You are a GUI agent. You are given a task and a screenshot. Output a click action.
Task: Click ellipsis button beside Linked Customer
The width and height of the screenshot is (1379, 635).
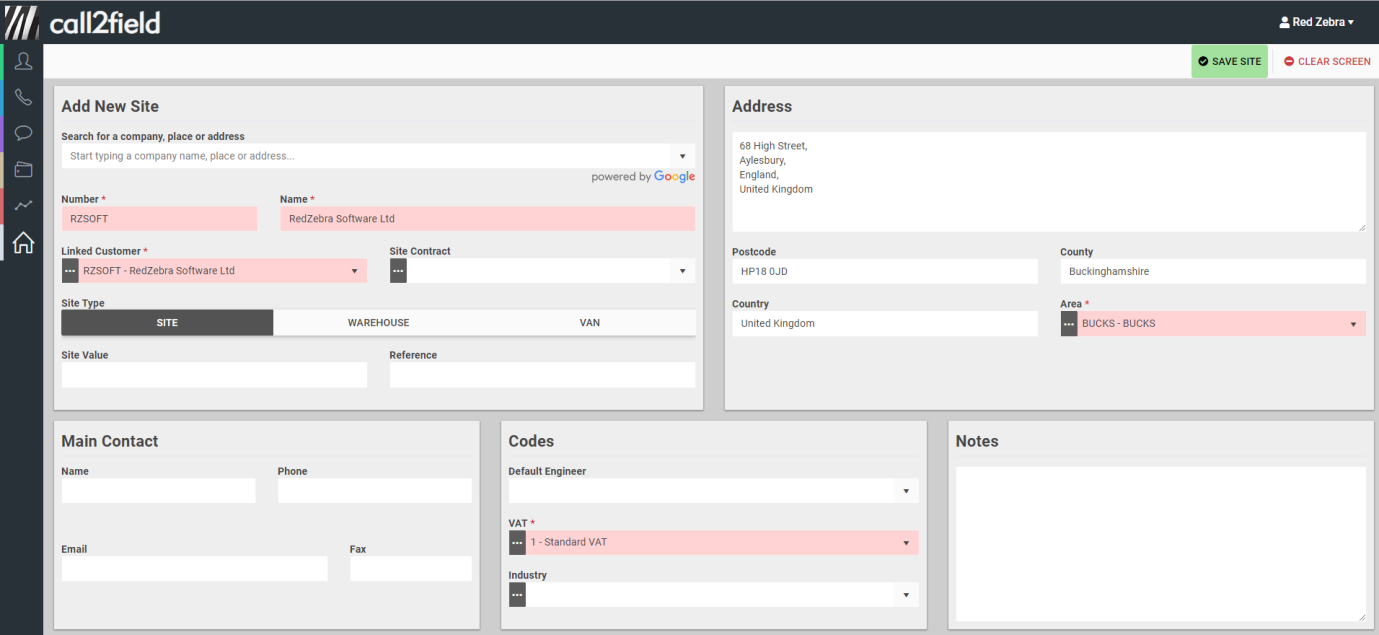pyautogui.click(x=70, y=271)
